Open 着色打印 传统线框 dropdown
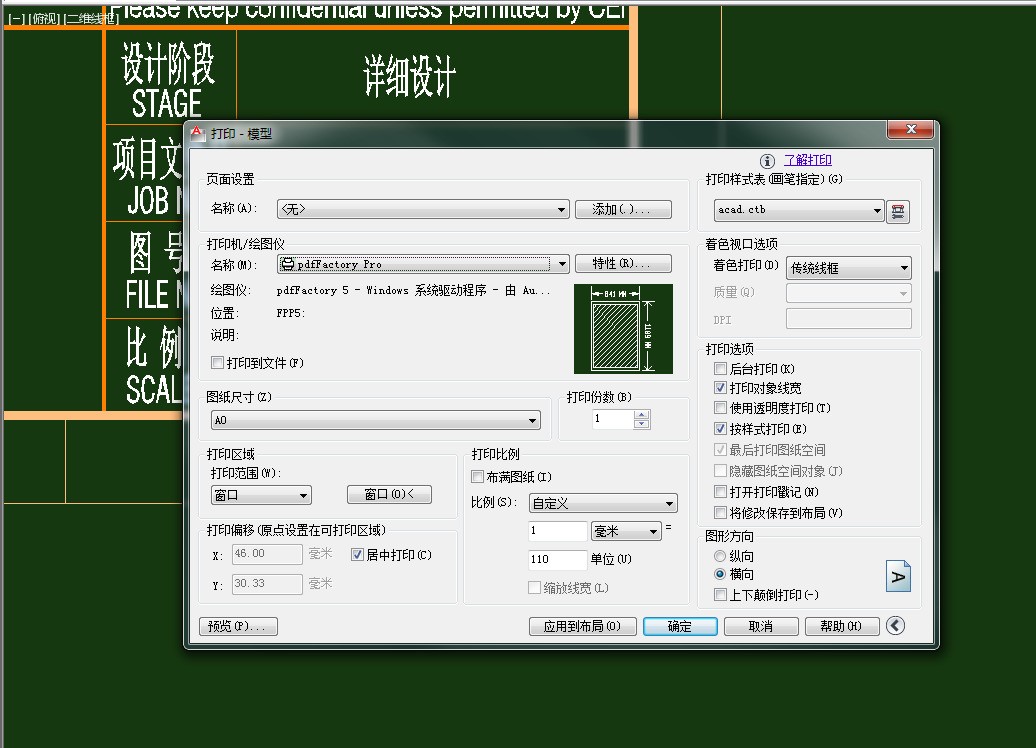The image size is (1036, 748). 848,268
